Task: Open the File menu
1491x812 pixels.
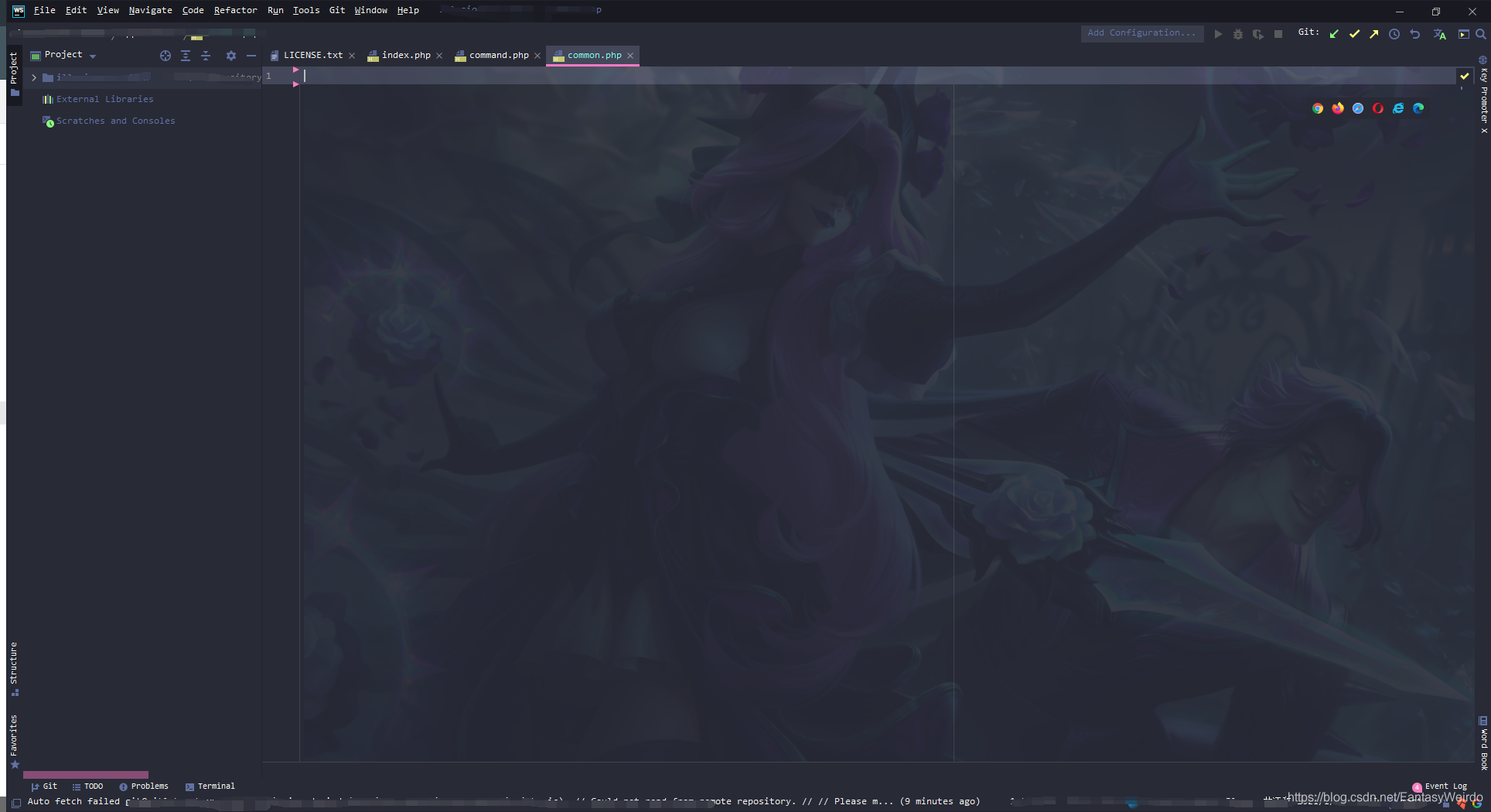Action: tap(44, 10)
